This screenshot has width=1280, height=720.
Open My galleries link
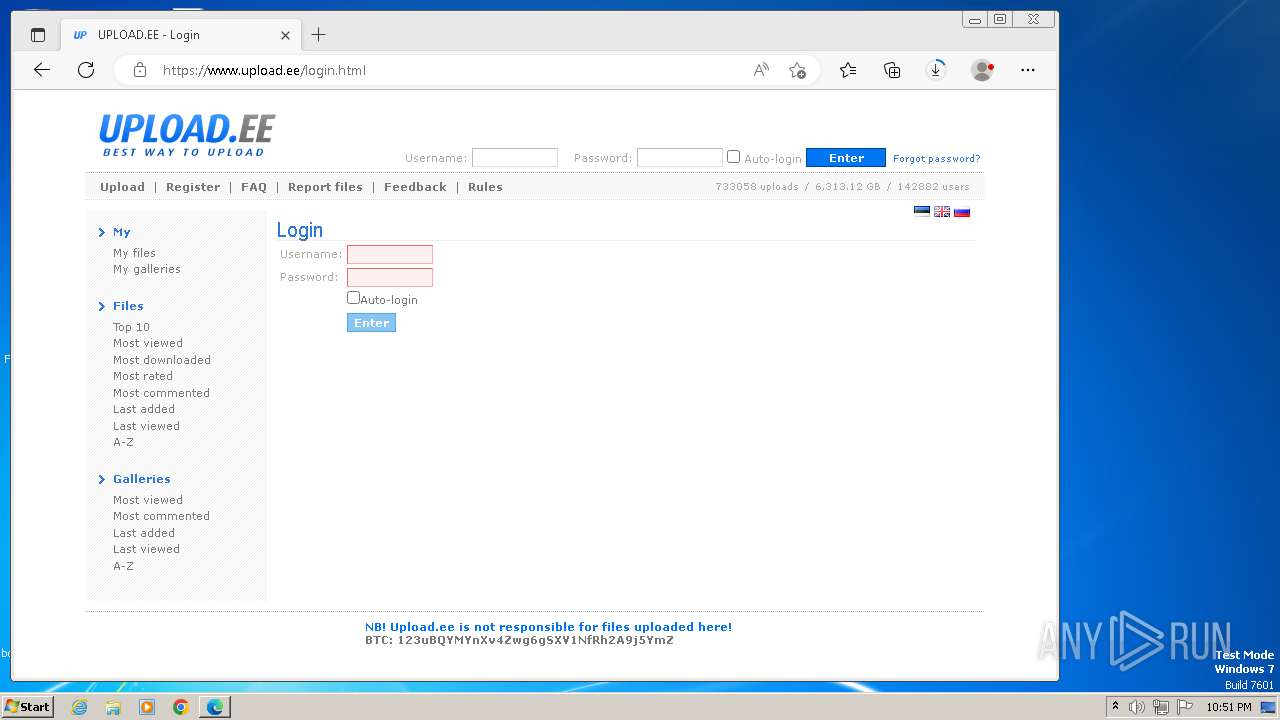coord(147,269)
